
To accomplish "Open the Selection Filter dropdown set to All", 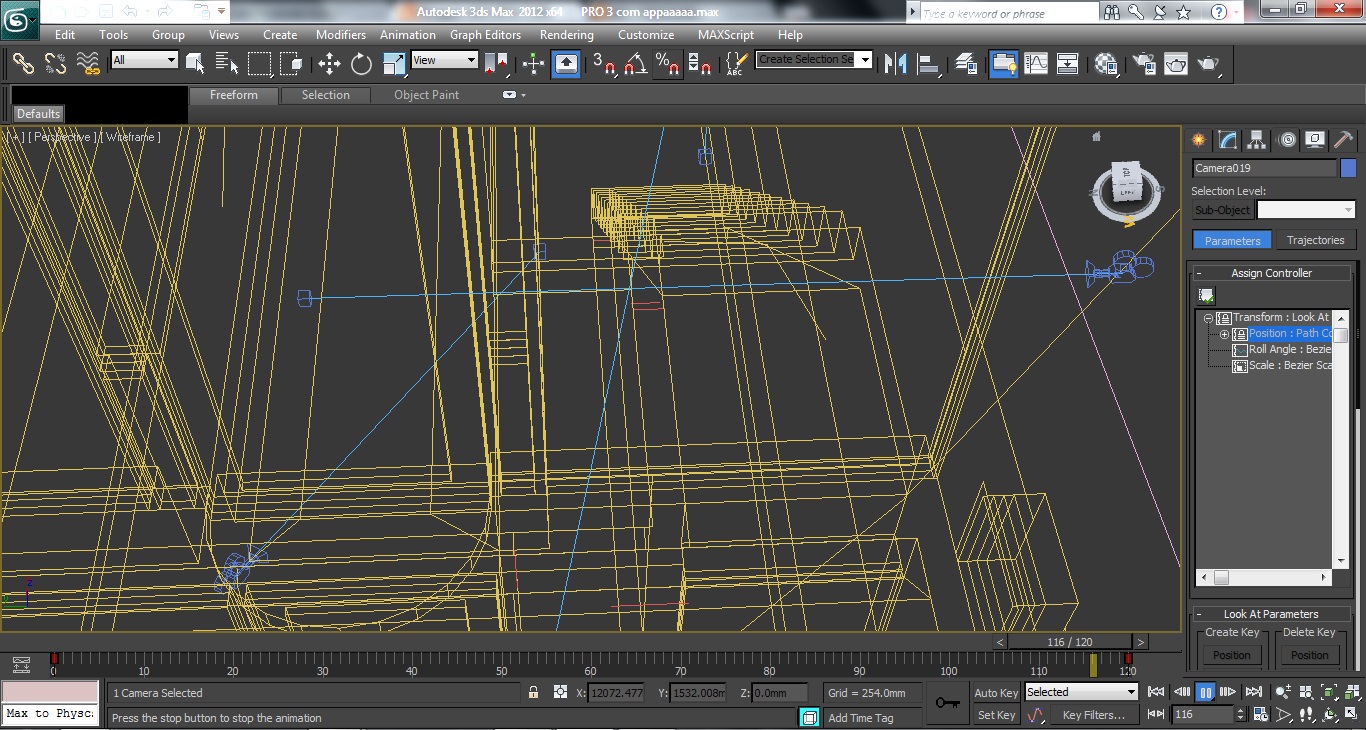I will [143, 60].
